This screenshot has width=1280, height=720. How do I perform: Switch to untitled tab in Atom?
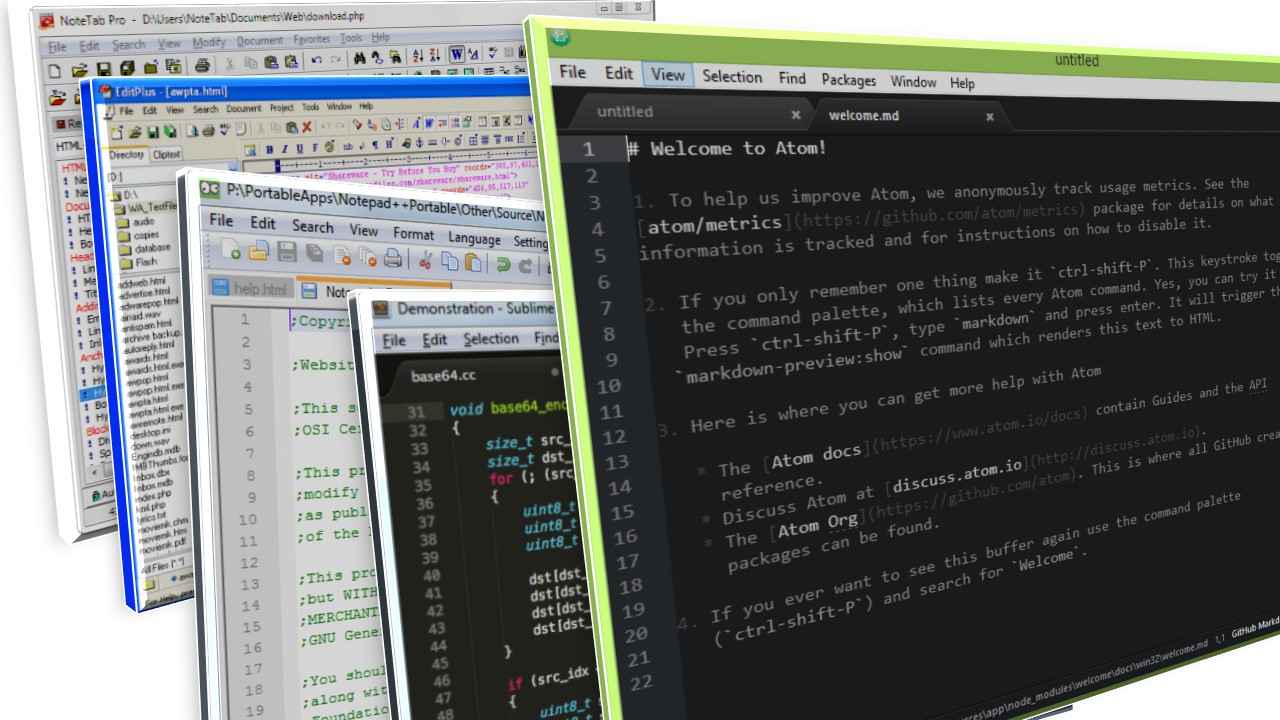pyautogui.click(x=625, y=111)
